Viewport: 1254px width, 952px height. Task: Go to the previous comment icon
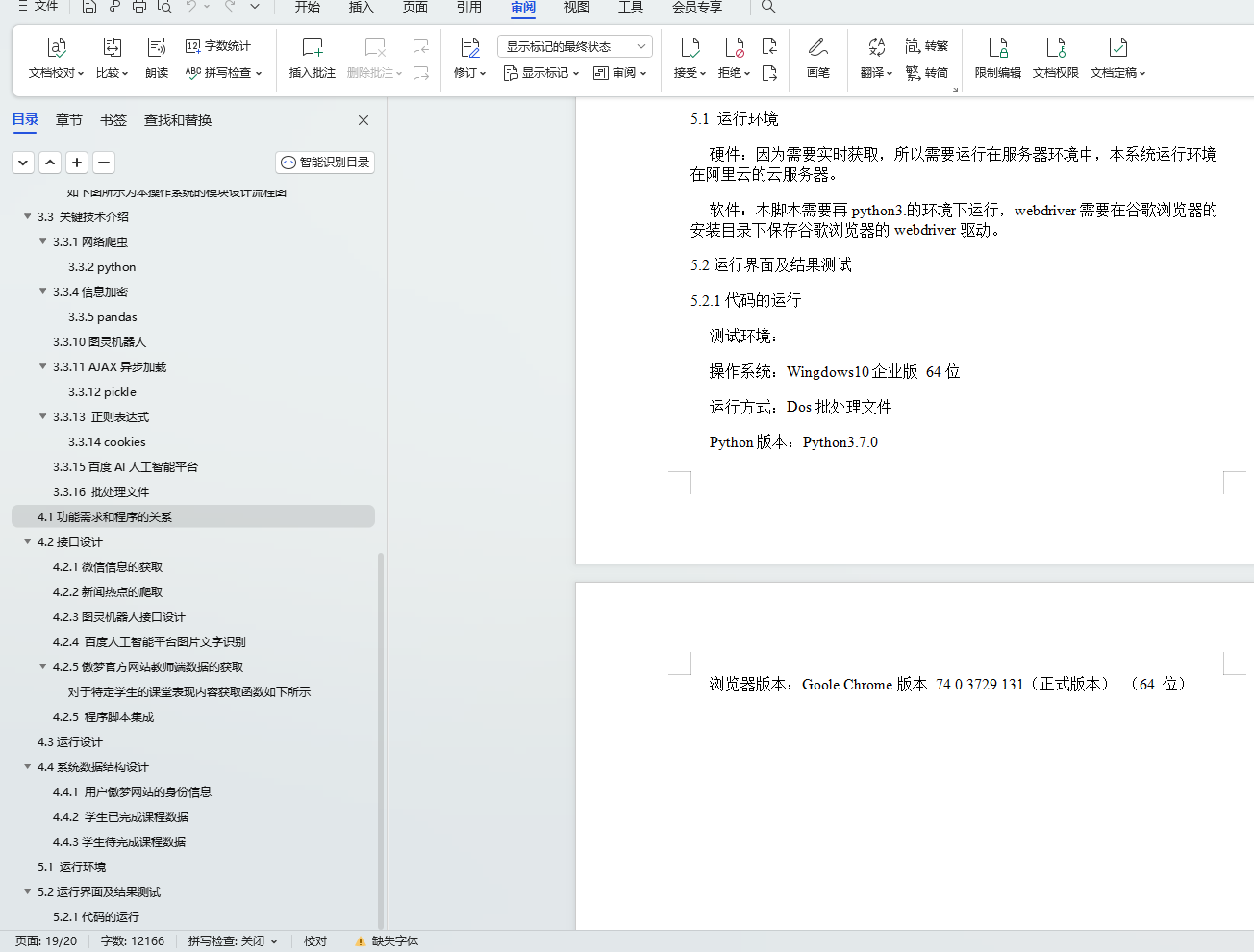[x=421, y=46]
